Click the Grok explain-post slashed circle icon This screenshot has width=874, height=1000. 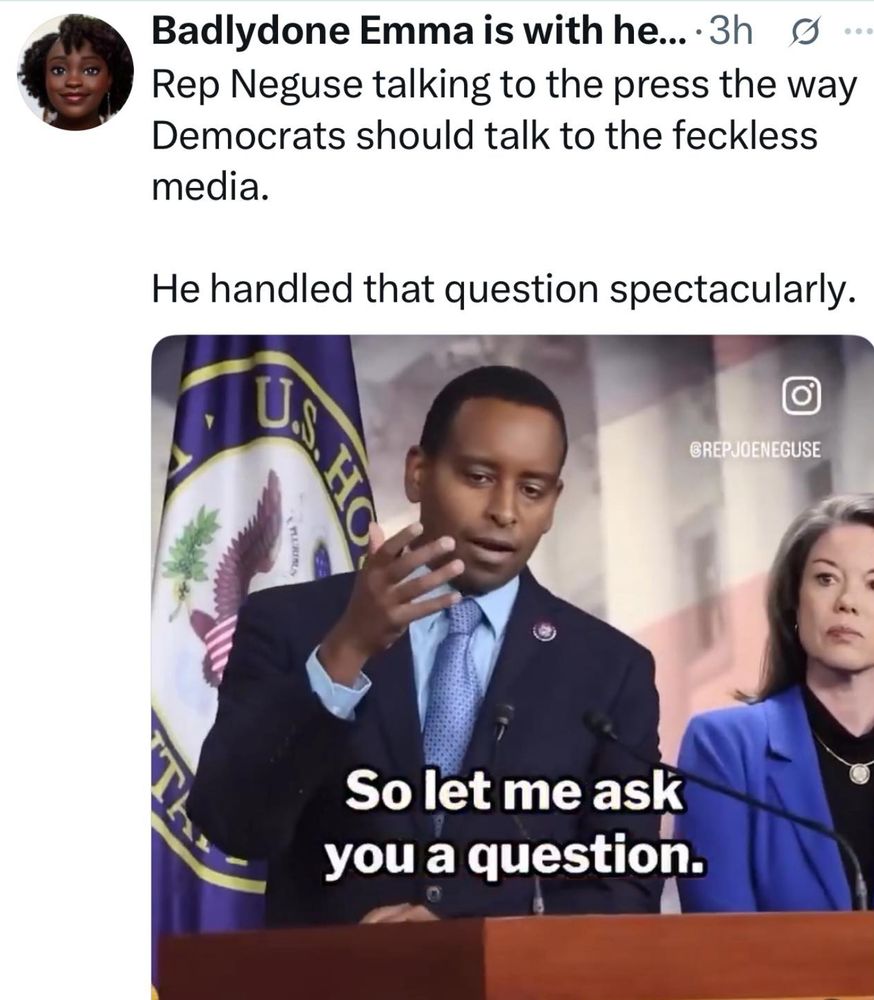click(803, 32)
